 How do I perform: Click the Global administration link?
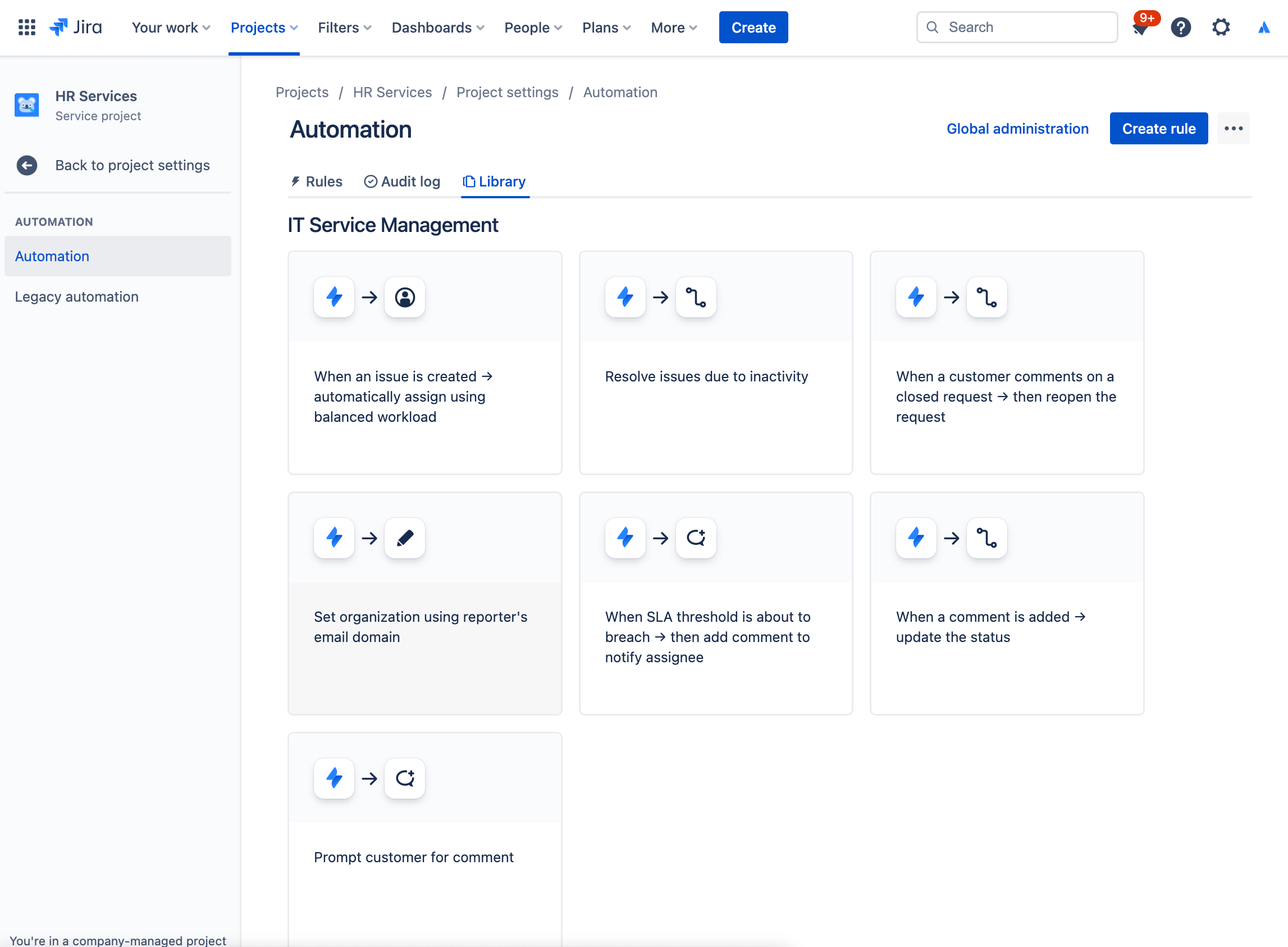coord(1017,127)
